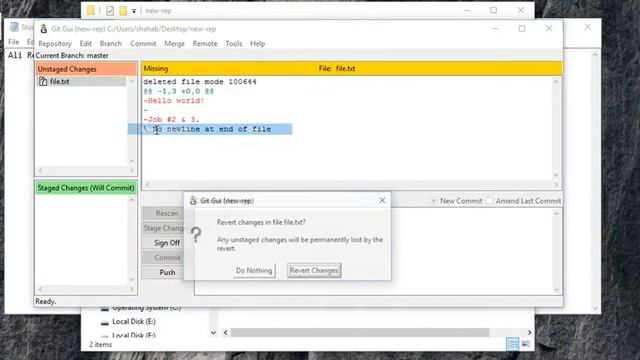Image resolution: width=640 pixels, height=360 pixels.
Task: Open the Branch menu
Action: [111, 43]
